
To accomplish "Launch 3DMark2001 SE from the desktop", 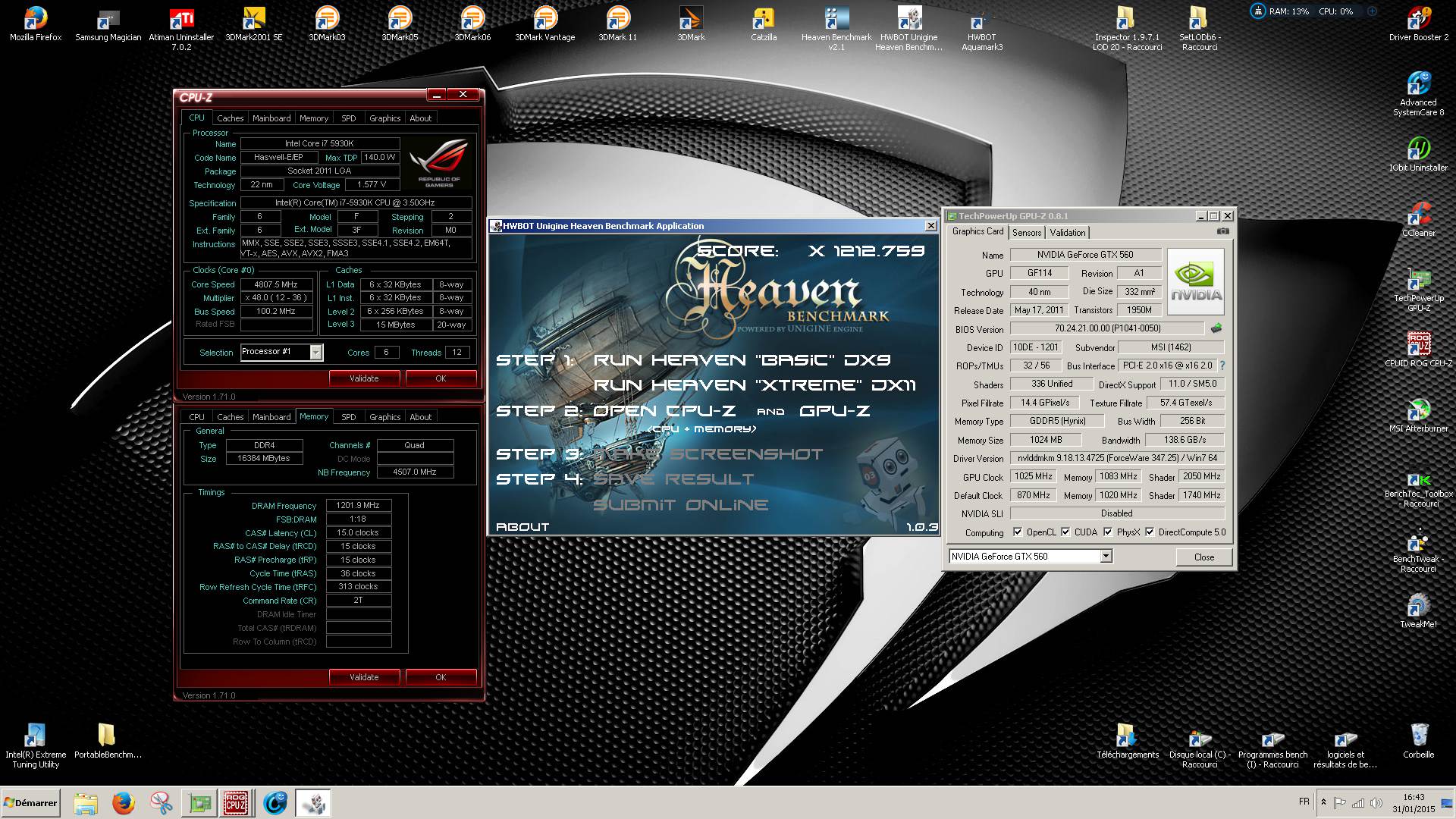I will pos(254,24).
